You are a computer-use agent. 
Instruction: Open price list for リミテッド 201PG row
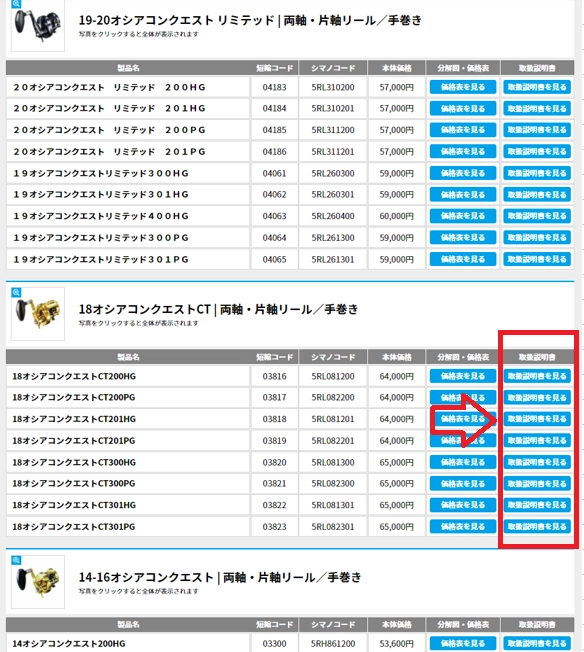[x=463, y=152]
